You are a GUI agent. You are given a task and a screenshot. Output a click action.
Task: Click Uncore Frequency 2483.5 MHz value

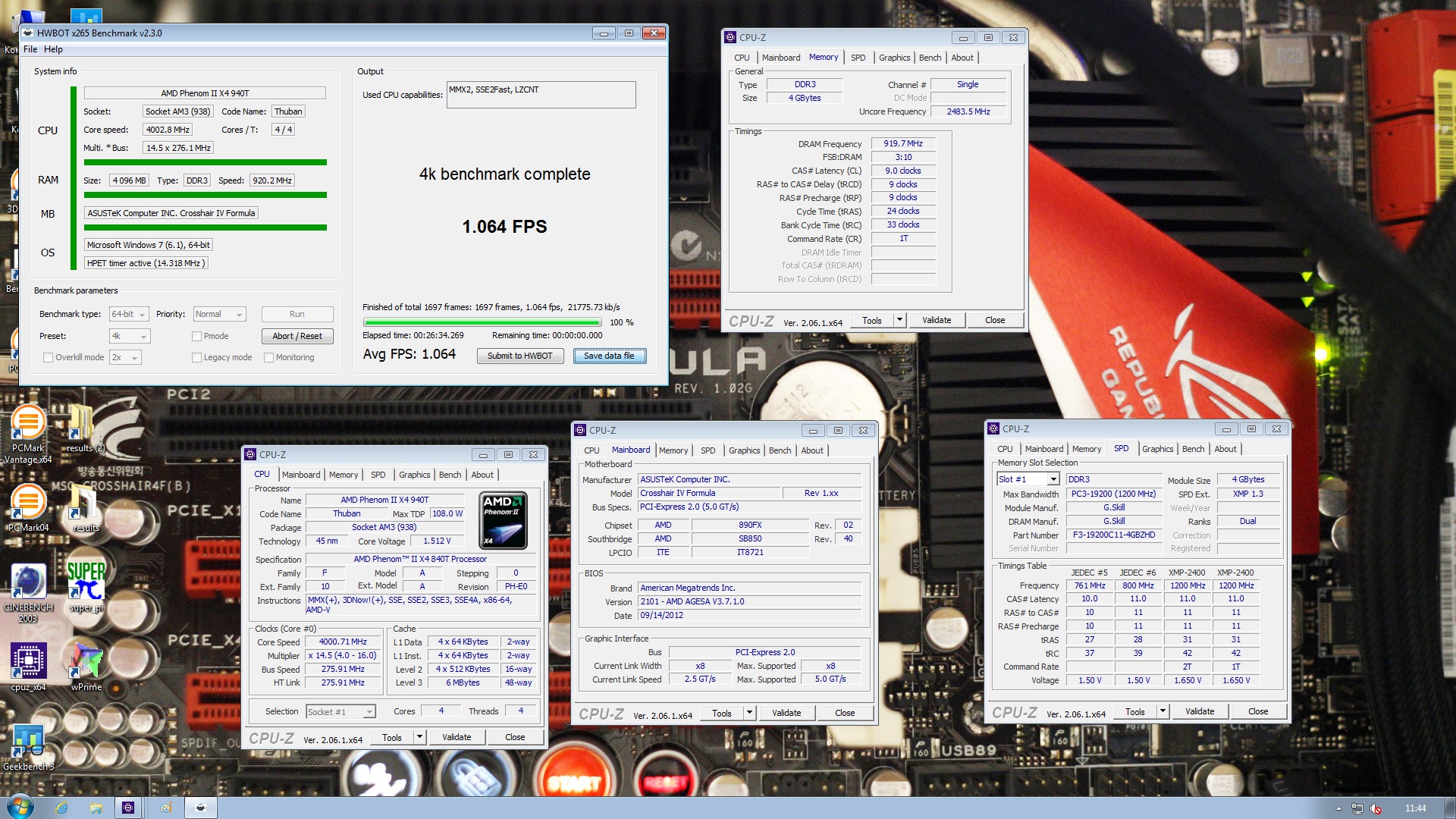[968, 111]
